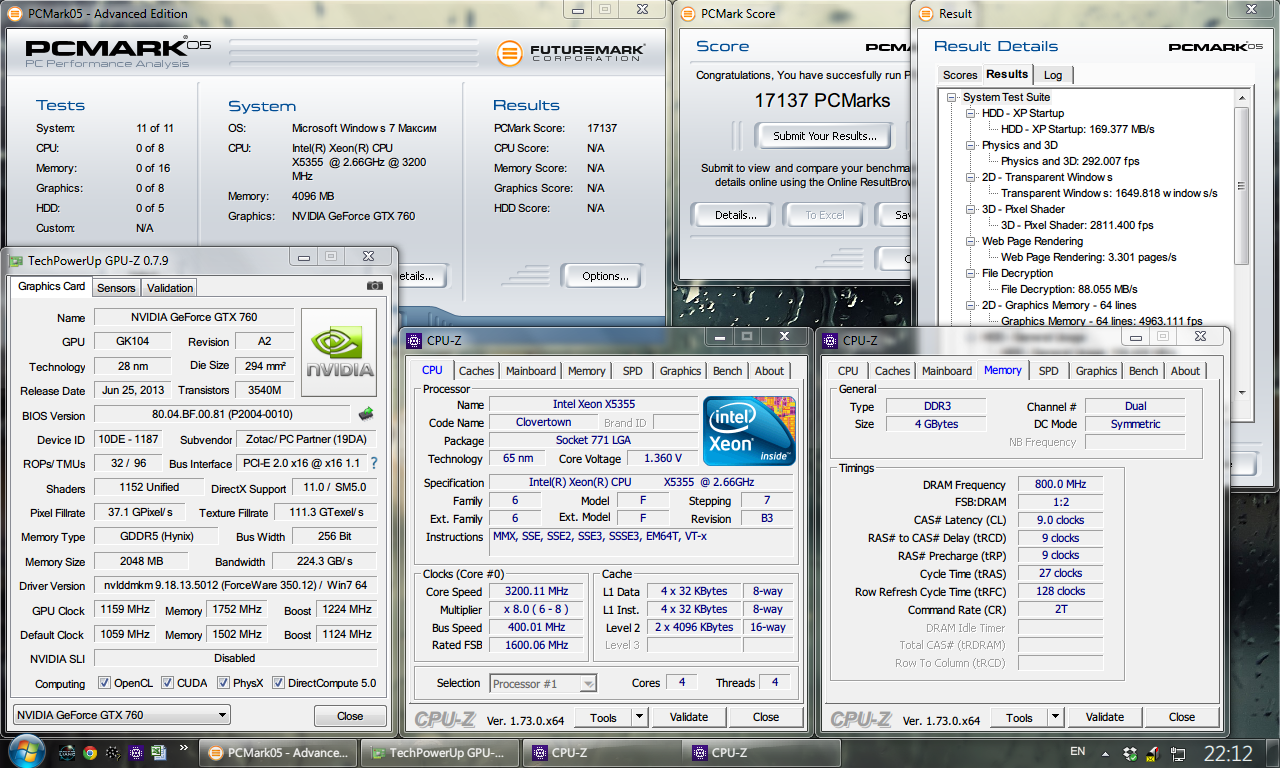Uncheck the OpenCL checkbox in GPU-Z

104,683
